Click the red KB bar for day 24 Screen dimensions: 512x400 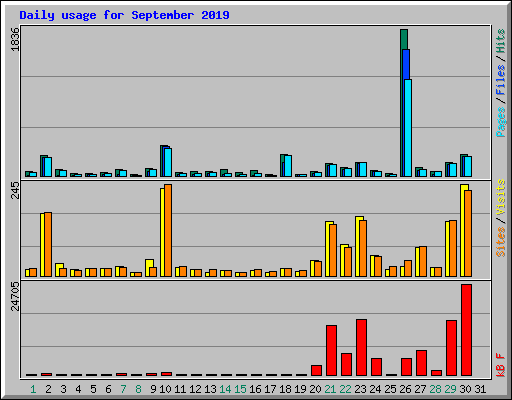coord(376,367)
